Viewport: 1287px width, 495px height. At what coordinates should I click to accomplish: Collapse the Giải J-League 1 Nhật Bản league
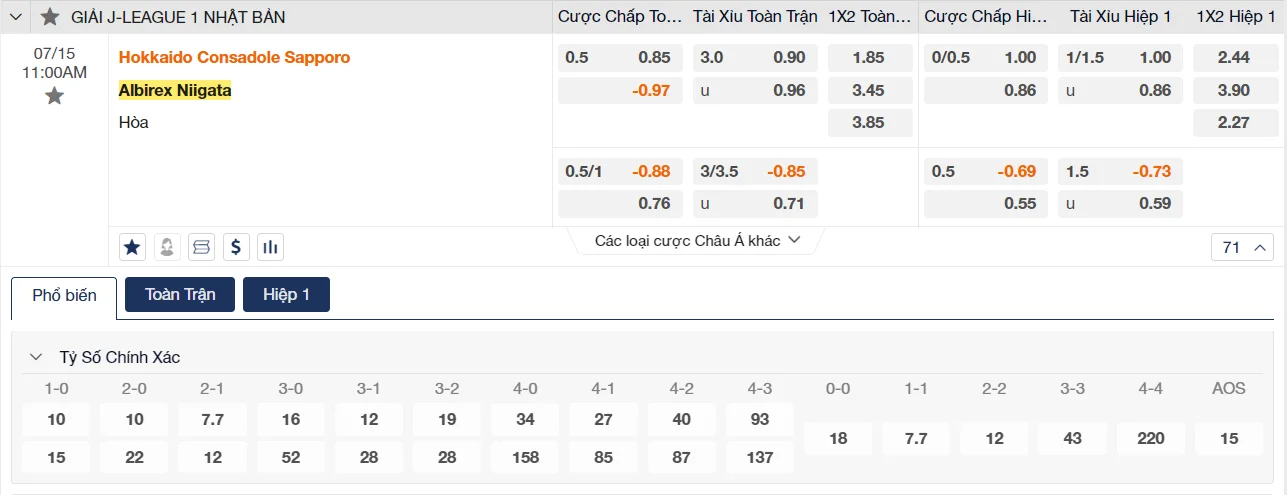[15, 17]
